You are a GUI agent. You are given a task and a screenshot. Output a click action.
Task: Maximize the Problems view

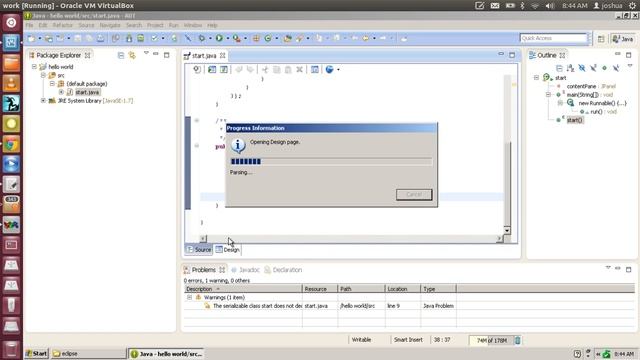[x=629, y=269]
